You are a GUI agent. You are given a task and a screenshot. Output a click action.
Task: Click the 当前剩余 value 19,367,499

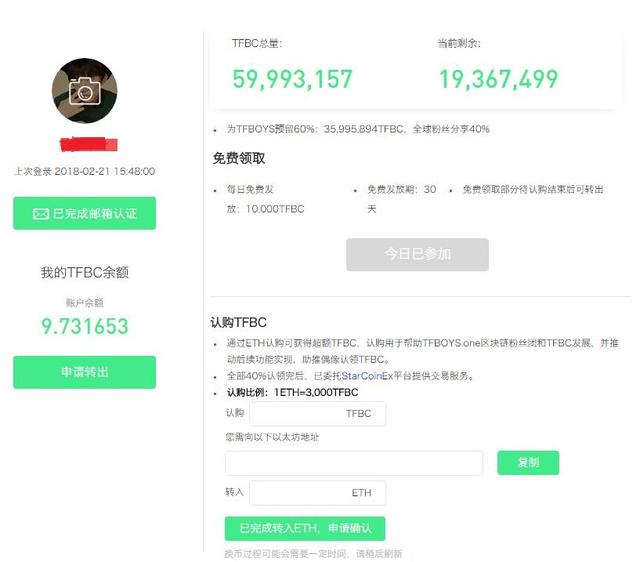[498, 79]
